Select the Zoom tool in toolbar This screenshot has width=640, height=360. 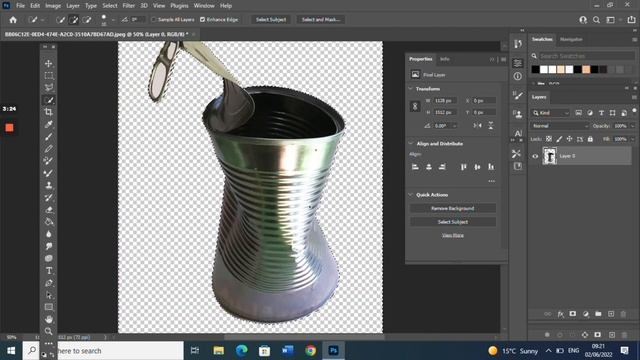coord(49,331)
